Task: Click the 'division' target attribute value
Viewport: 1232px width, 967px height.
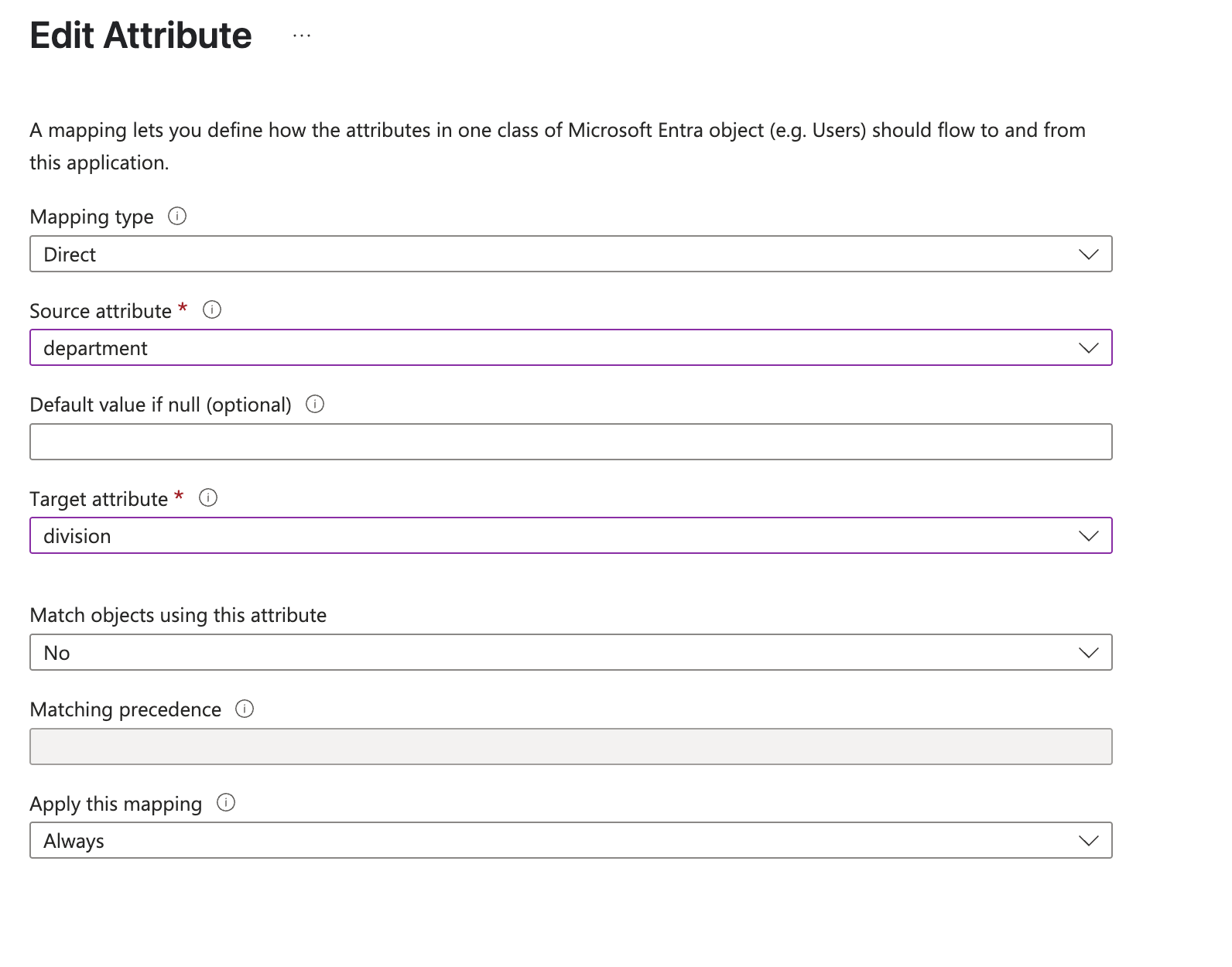Action: click(77, 536)
